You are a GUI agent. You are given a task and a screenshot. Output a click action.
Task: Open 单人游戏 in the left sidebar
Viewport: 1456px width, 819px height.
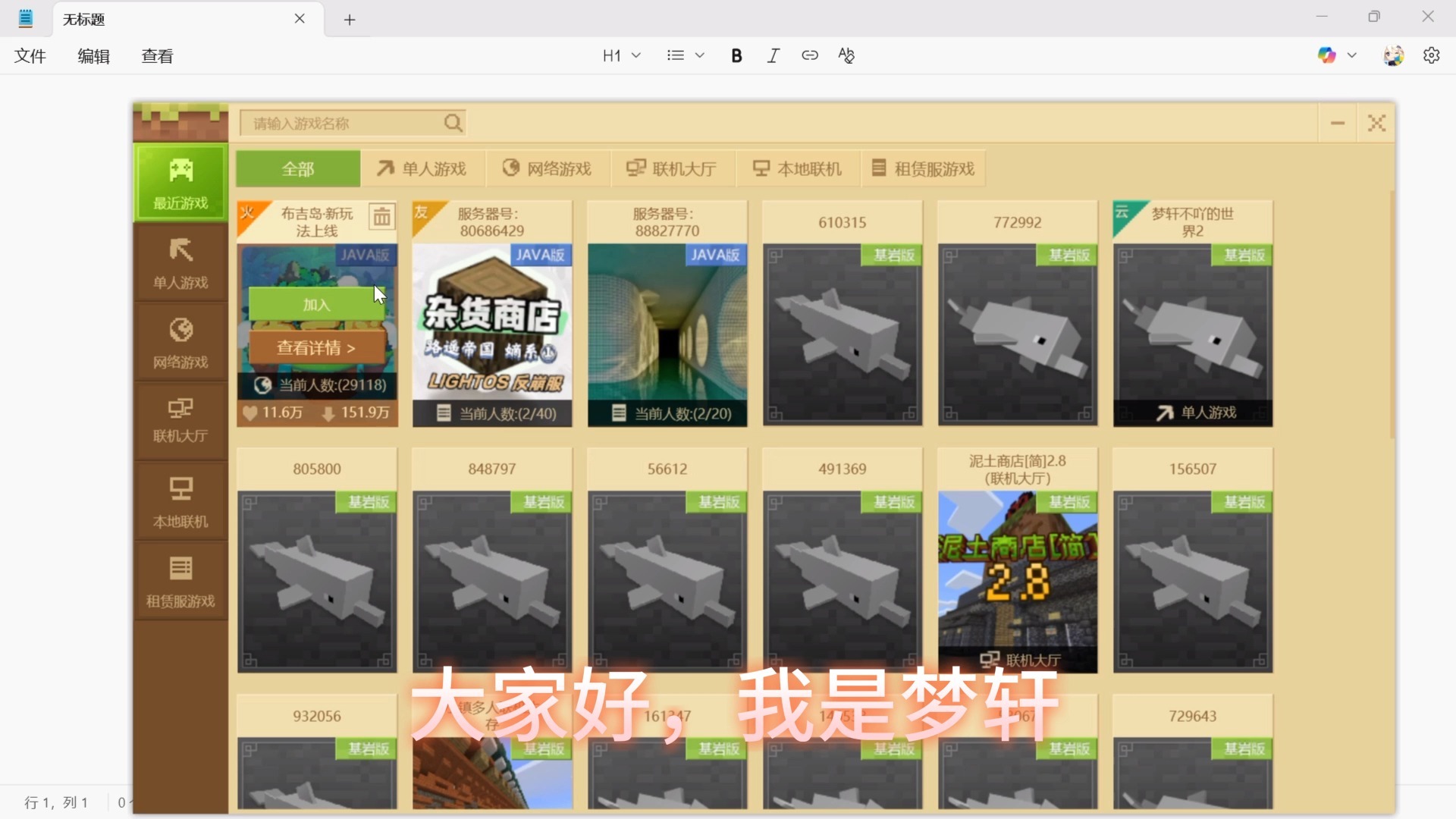[x=180, y=262]
